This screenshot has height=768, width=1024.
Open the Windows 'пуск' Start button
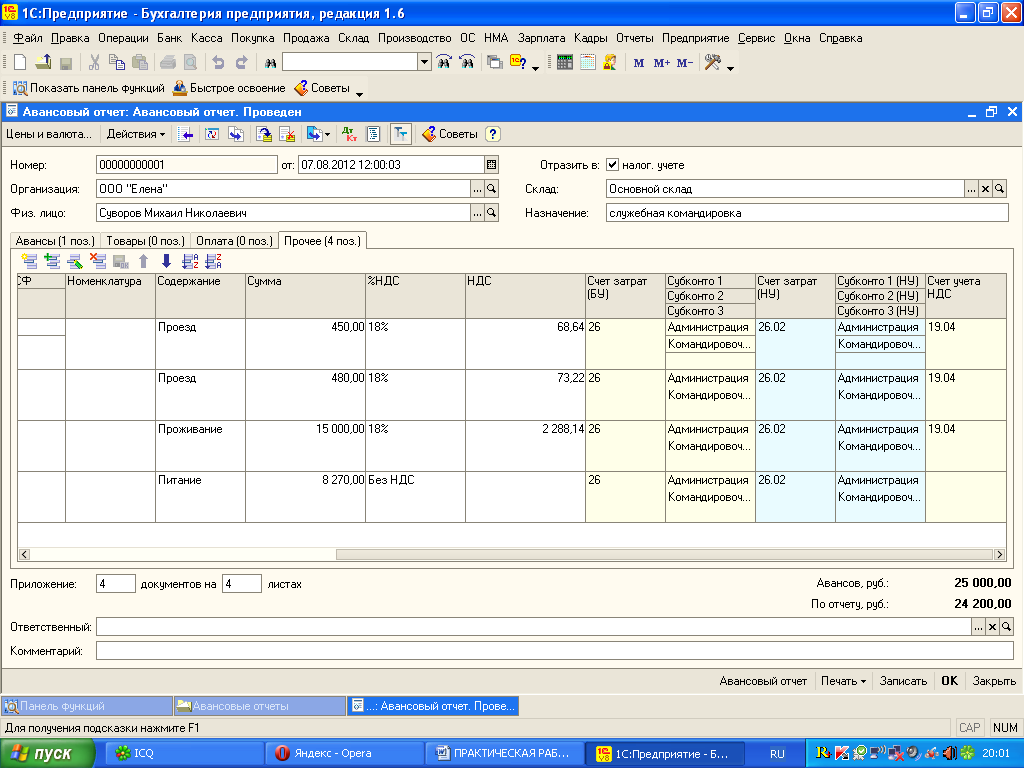47,754
